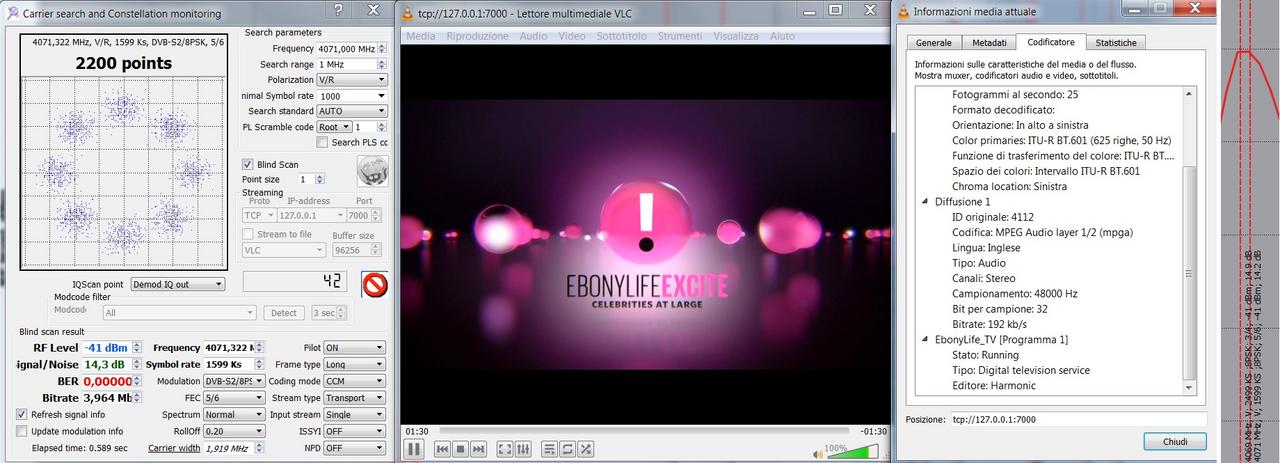Screen dimensions: 1280x463
Task: Select the Bitrate: 192 kb/s row
Action: (996, 324)
